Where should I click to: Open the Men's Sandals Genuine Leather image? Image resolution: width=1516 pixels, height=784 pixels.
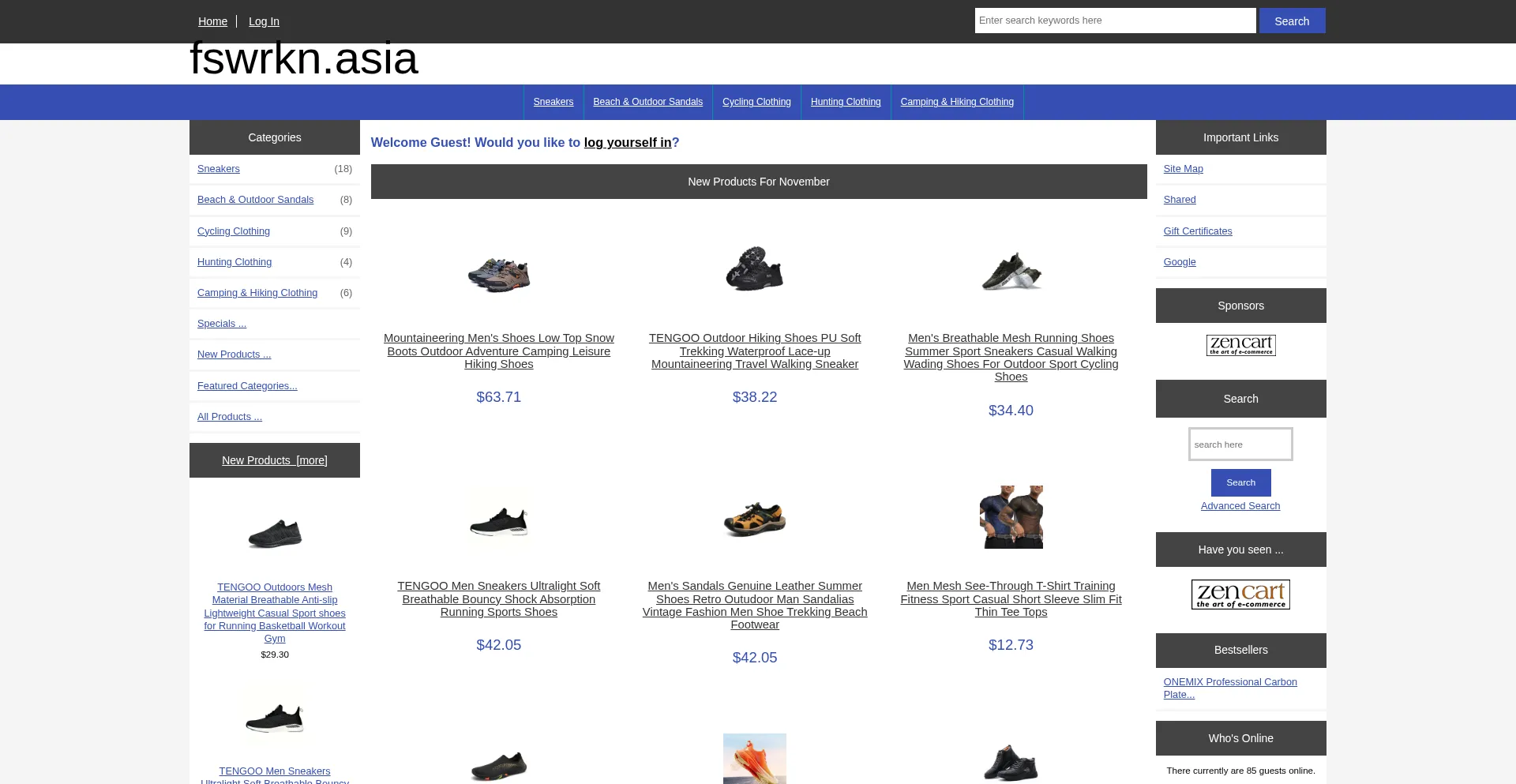pyautogui.click(x=755, y=519)
